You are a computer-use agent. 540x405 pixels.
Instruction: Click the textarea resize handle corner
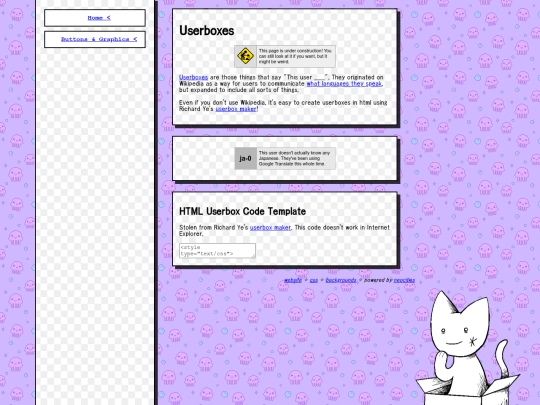click(x=254, y=256)
